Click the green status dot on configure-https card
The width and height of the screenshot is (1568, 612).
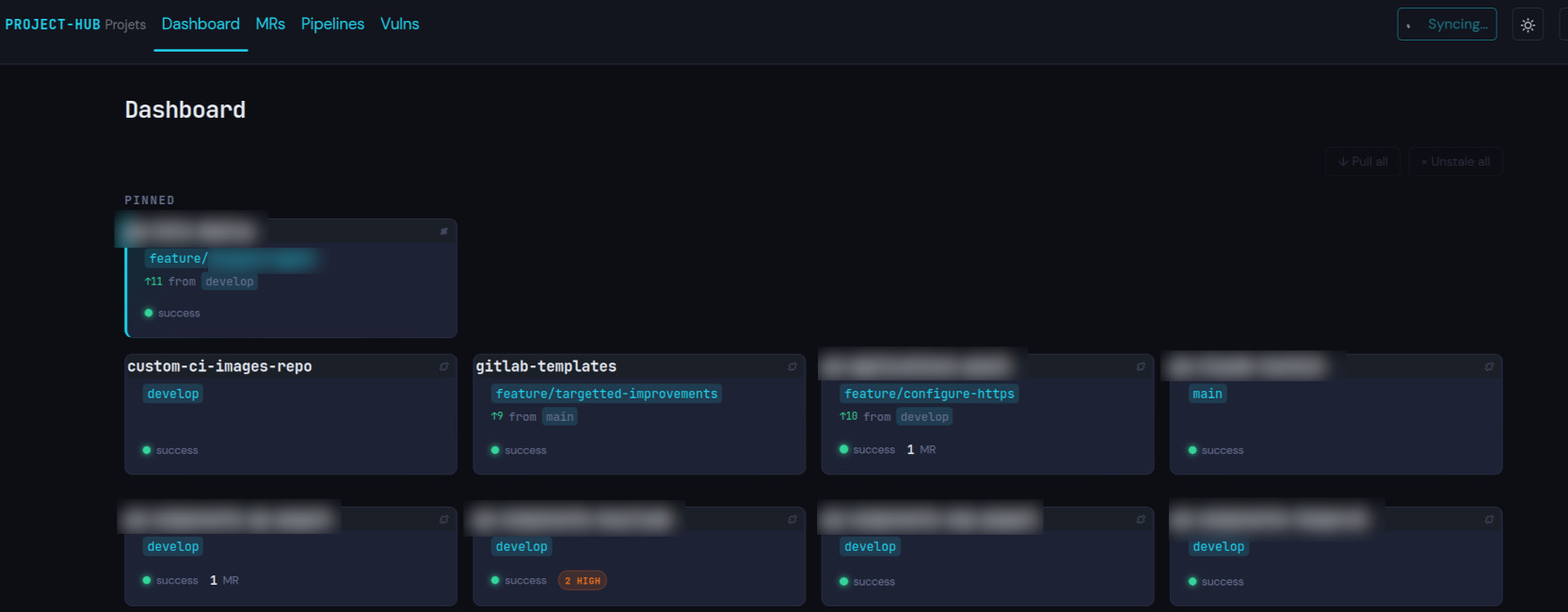[844, 449]
